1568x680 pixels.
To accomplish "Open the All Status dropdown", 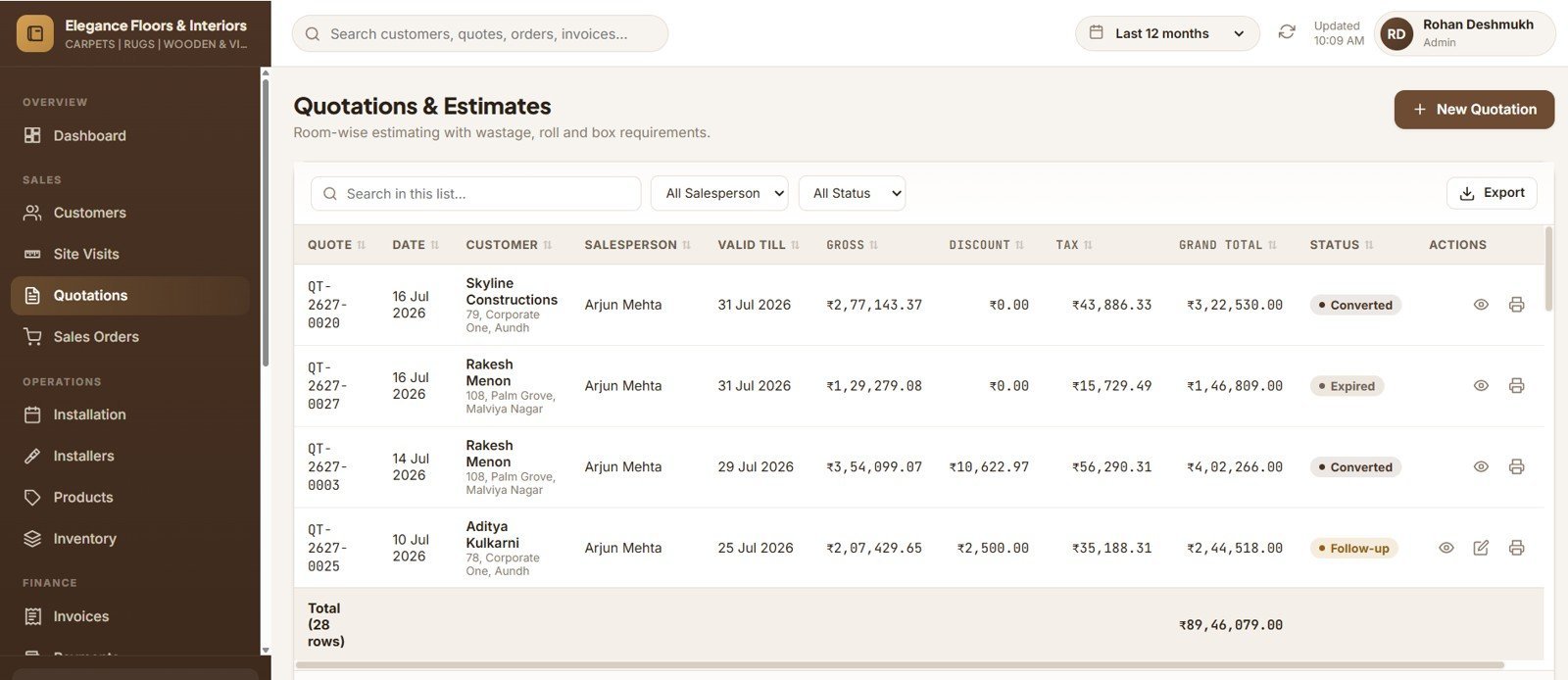I will (x=852, y=193).
